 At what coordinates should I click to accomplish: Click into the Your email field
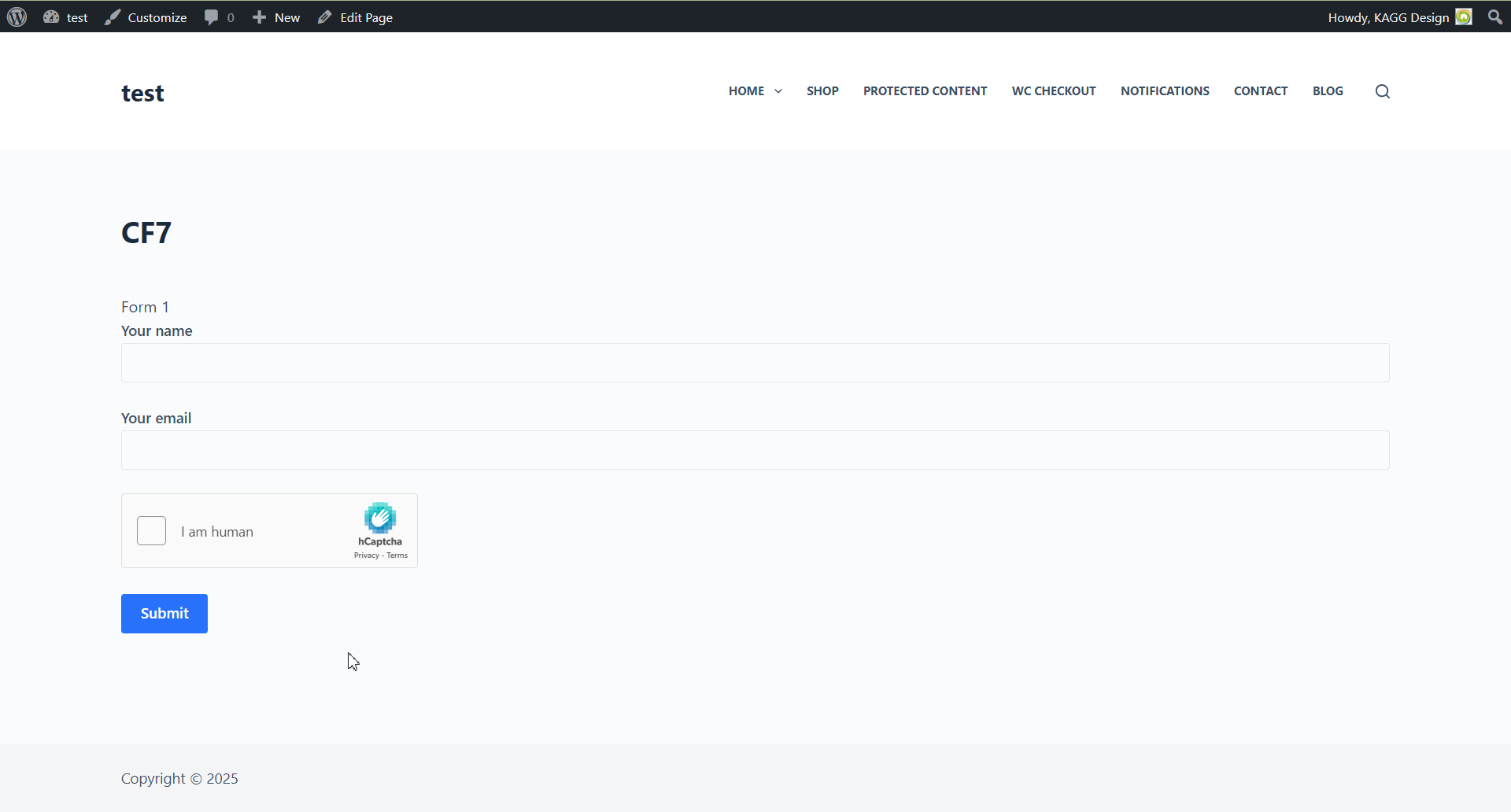(x=755, y=450)
